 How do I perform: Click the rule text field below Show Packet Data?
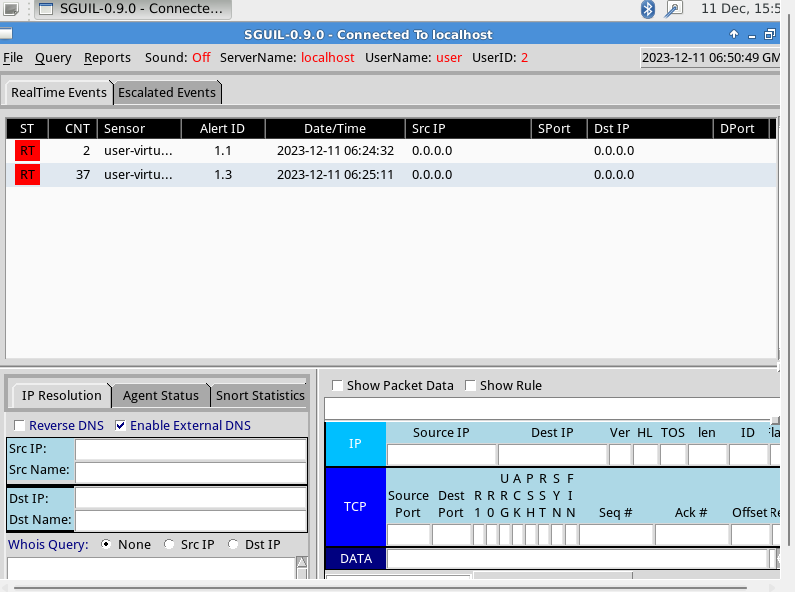click(x=552, y=409)
